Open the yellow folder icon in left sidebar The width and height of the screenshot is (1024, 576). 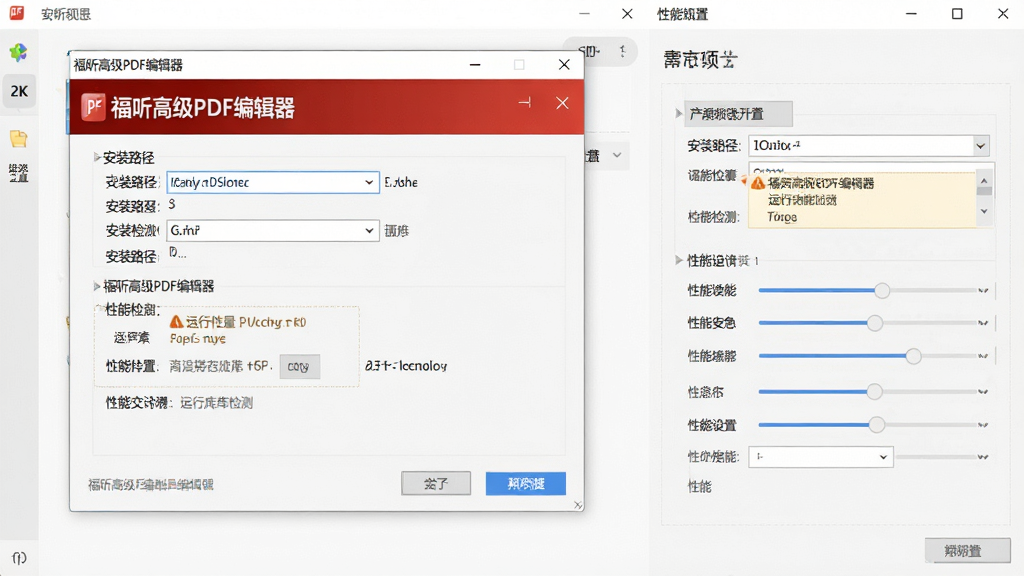(18, 138)
